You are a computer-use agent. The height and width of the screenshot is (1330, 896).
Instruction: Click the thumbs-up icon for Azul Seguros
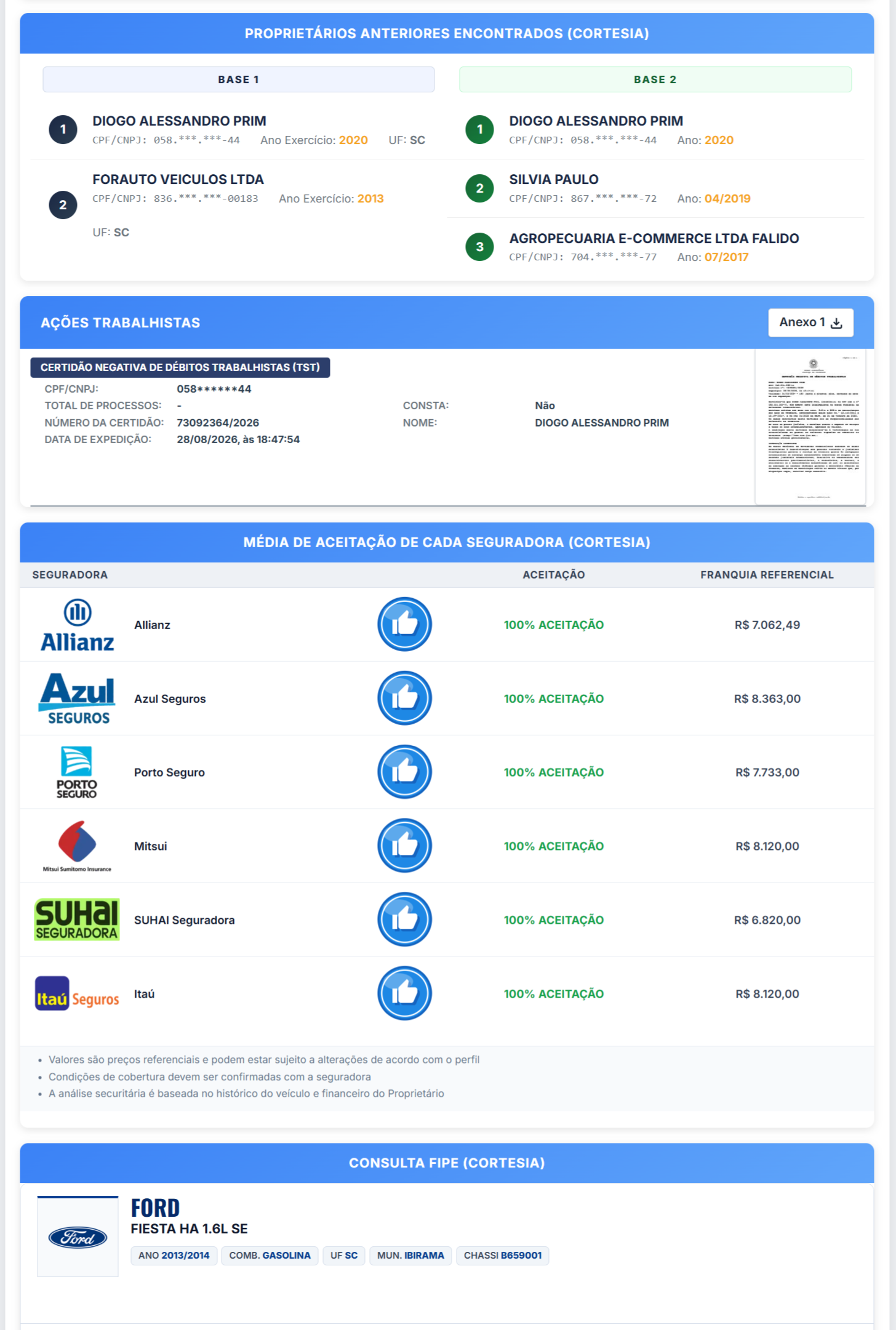pyautogui.click(x=404, y=698)
